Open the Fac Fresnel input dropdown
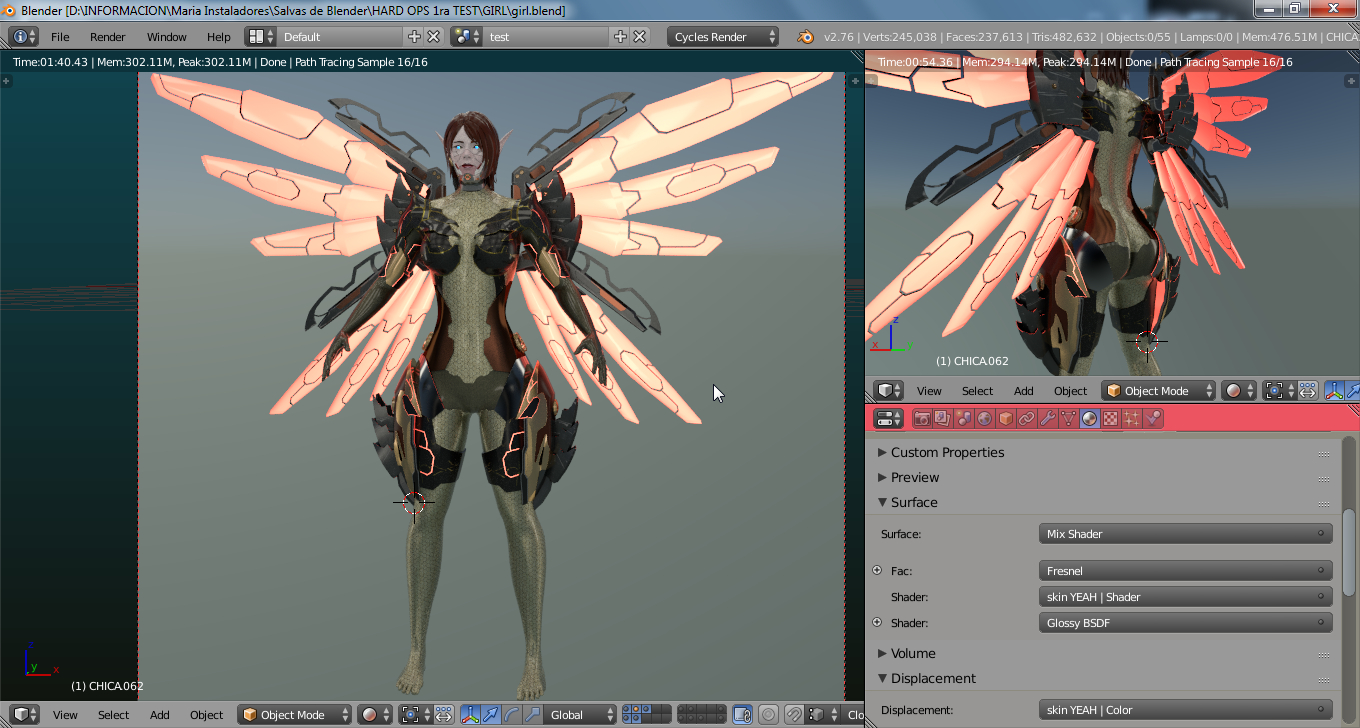Viewport: 1360px width, 728px height. [1186, 571]
